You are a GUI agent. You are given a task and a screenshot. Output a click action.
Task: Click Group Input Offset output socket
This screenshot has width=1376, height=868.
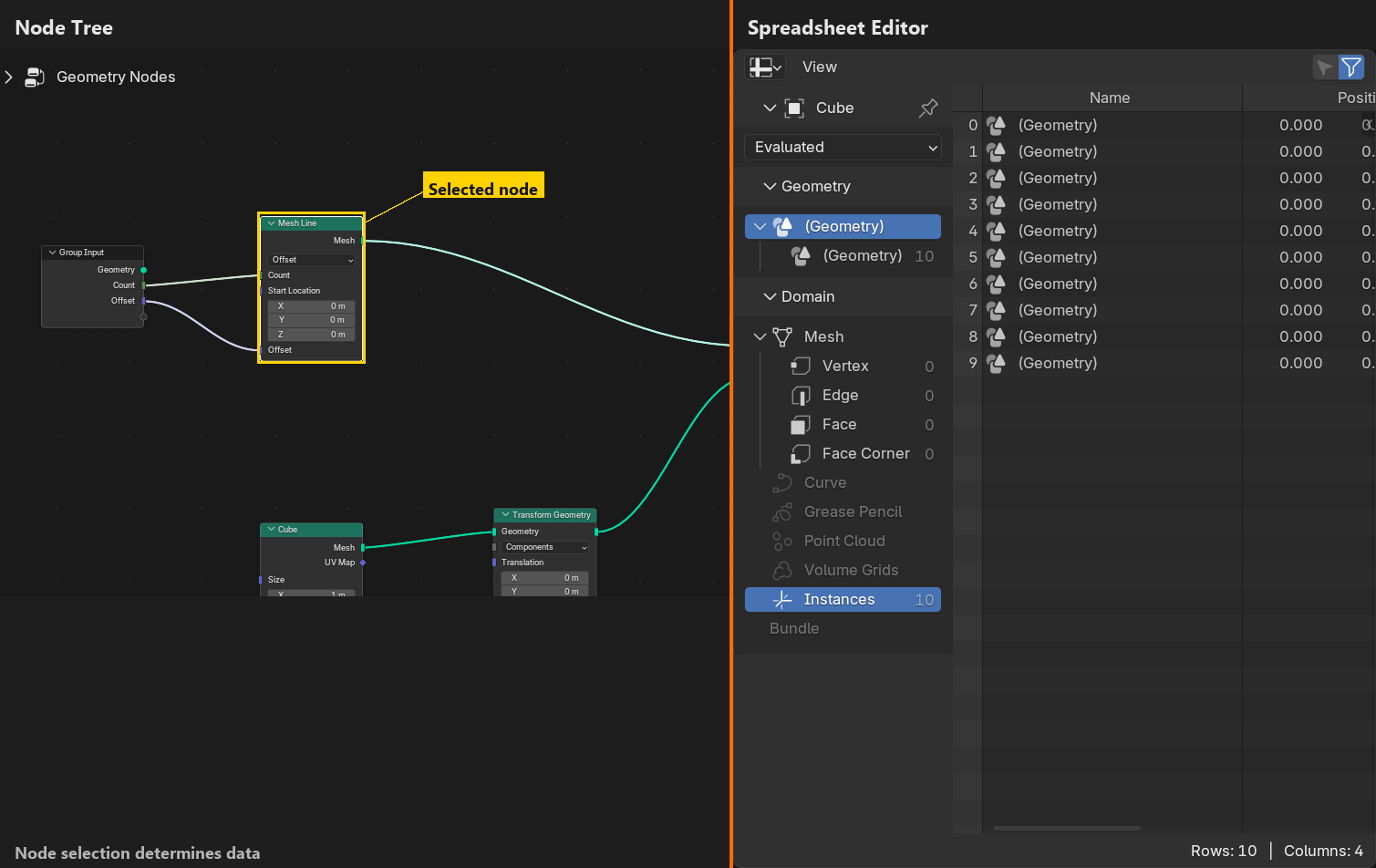point(143,301)
